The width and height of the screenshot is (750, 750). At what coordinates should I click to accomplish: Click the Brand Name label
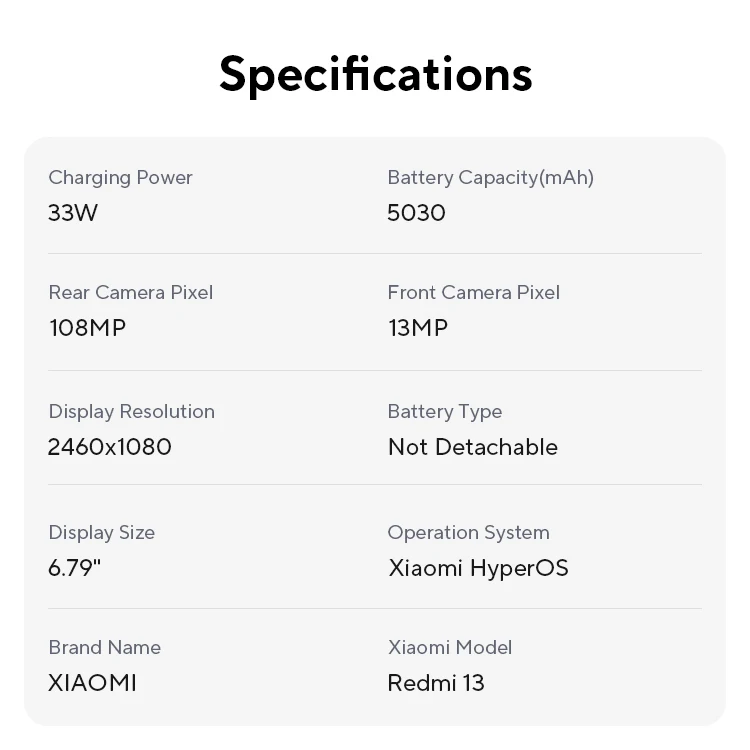[x=104, y=647]
